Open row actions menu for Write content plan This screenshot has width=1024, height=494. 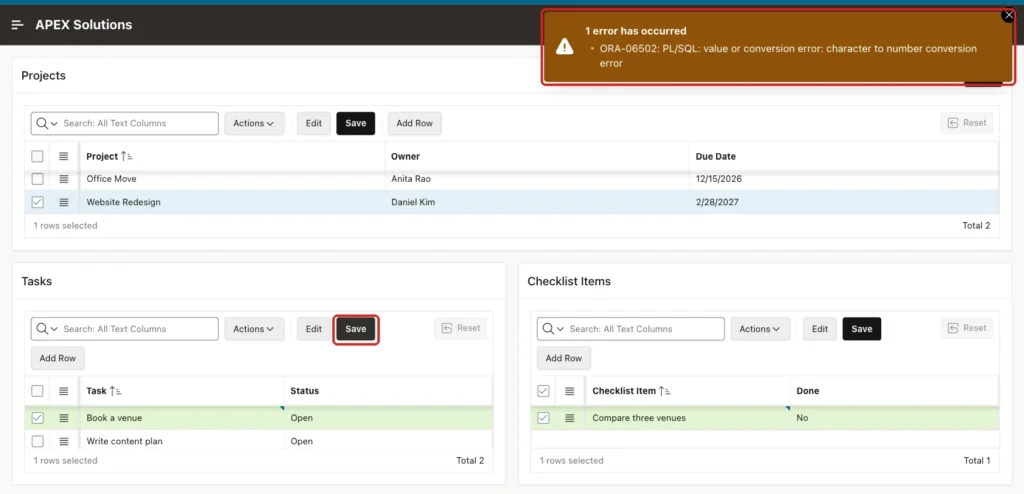(63, 442)
